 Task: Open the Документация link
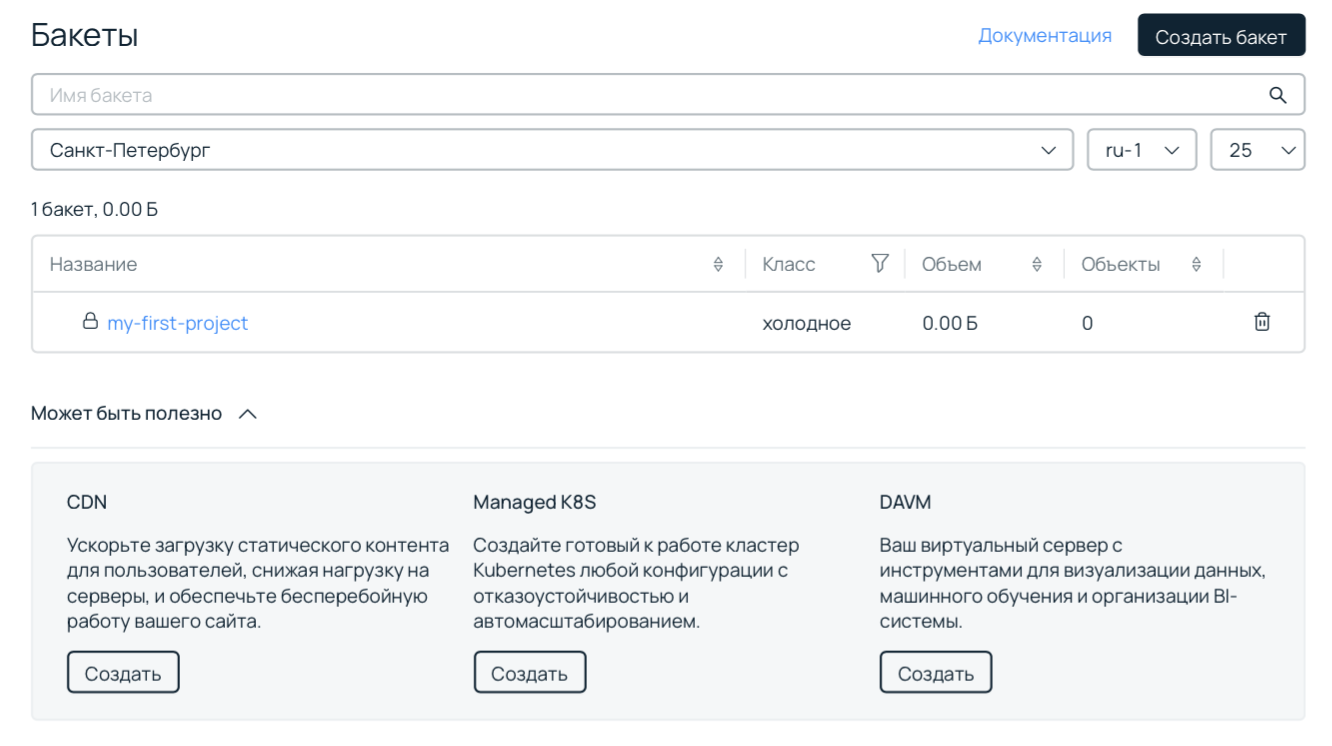[1044, 36]
